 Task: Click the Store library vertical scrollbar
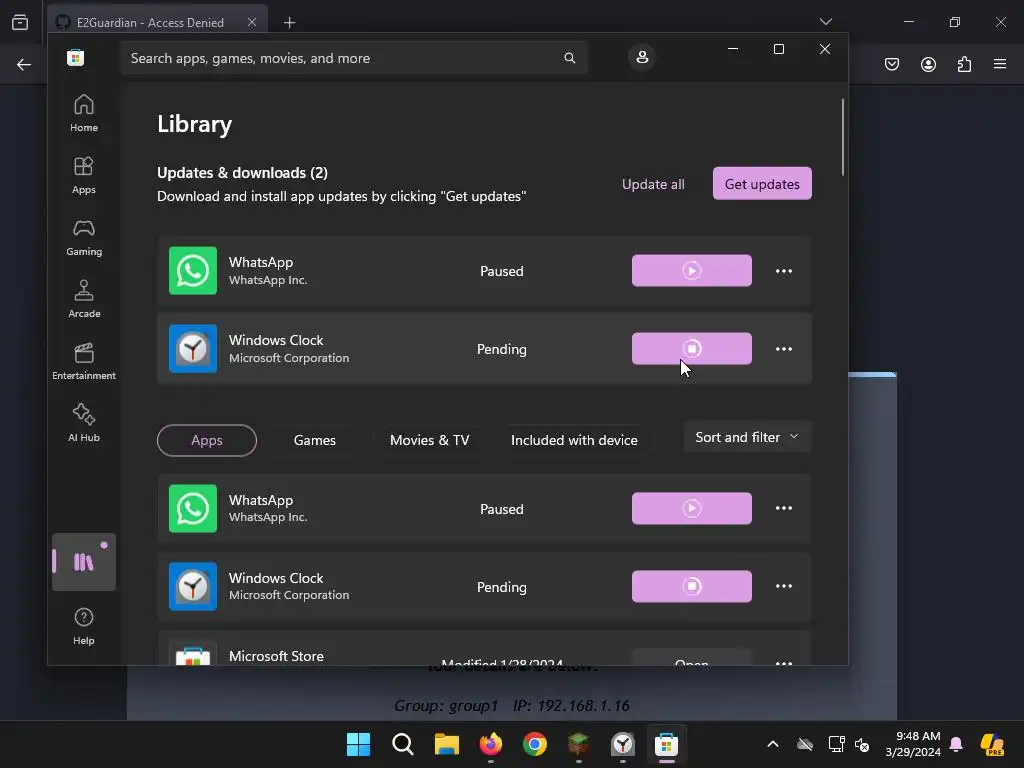[842, 137]
